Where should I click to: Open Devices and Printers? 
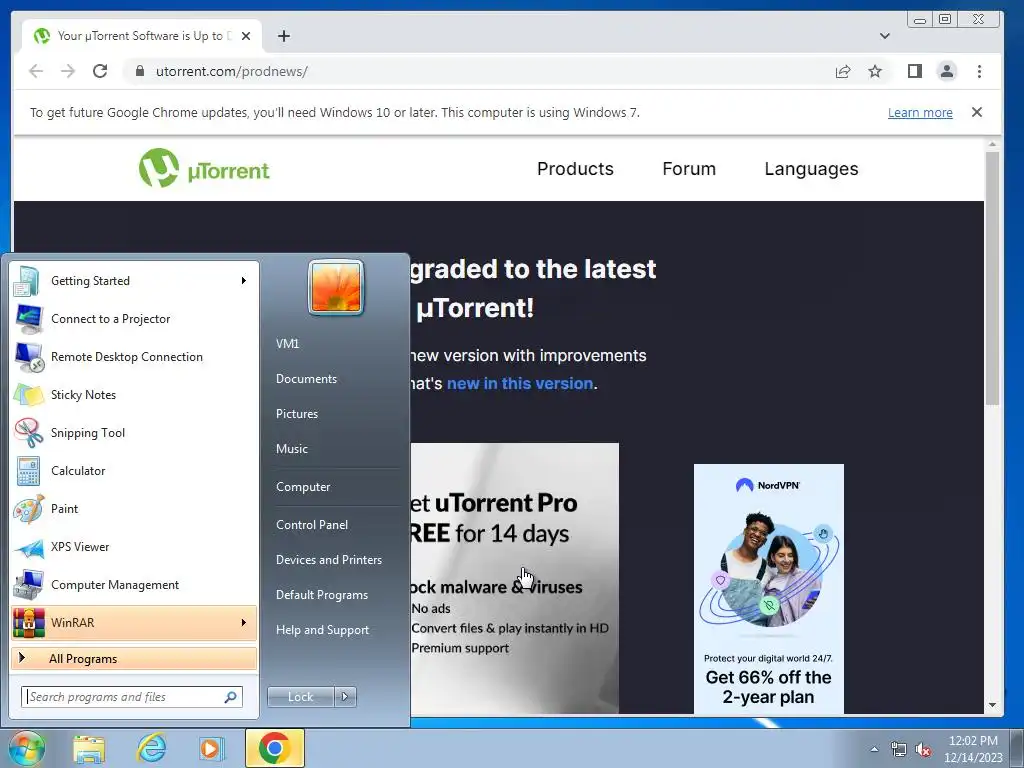329,560
